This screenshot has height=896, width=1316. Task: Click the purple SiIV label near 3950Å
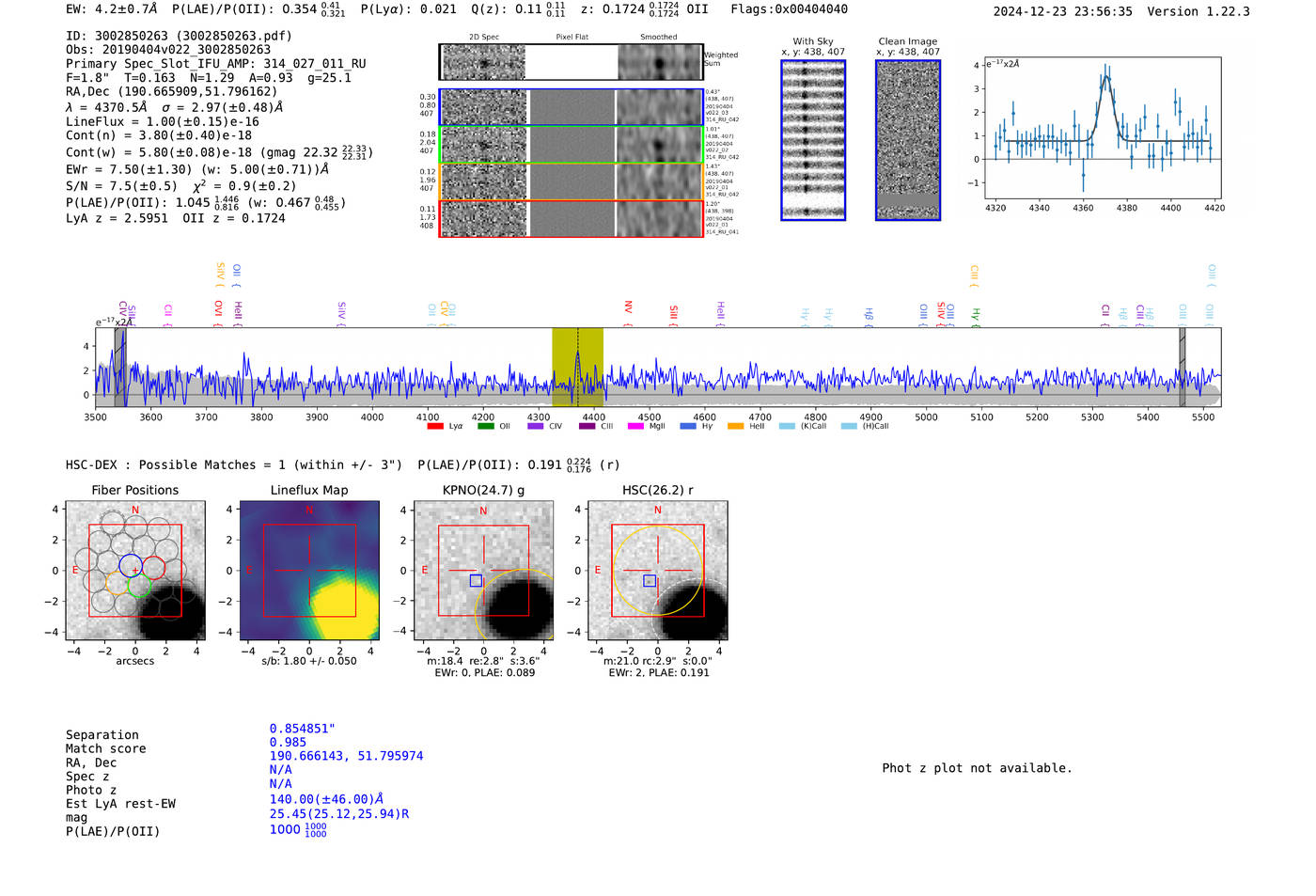[341, 312]
